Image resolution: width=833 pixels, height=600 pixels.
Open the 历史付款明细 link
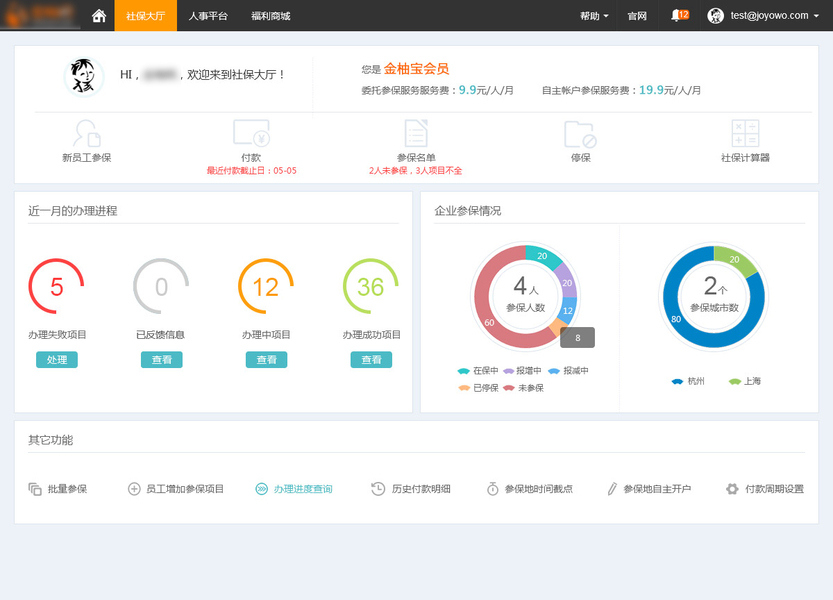click(421, 489)
